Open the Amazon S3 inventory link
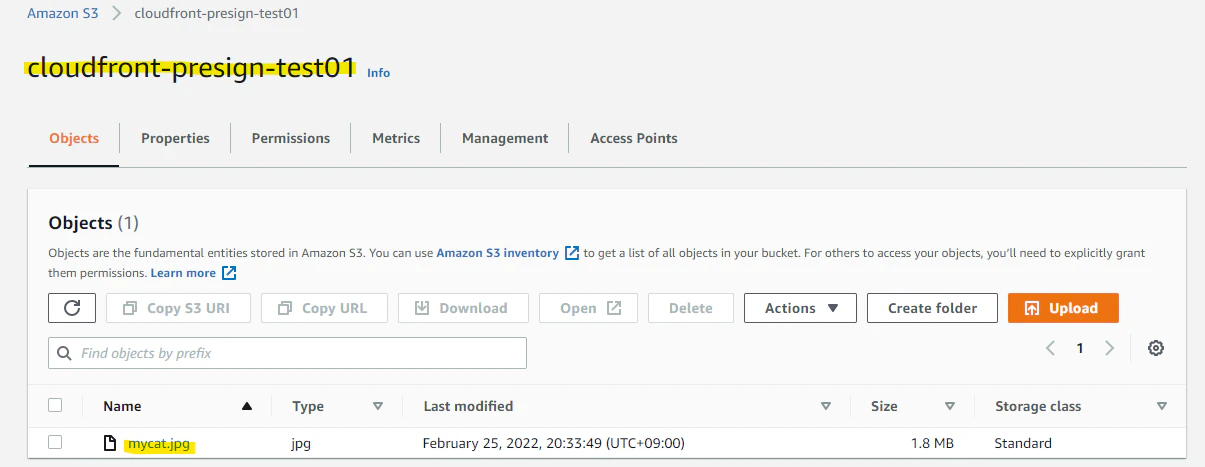 coord(498,253)
